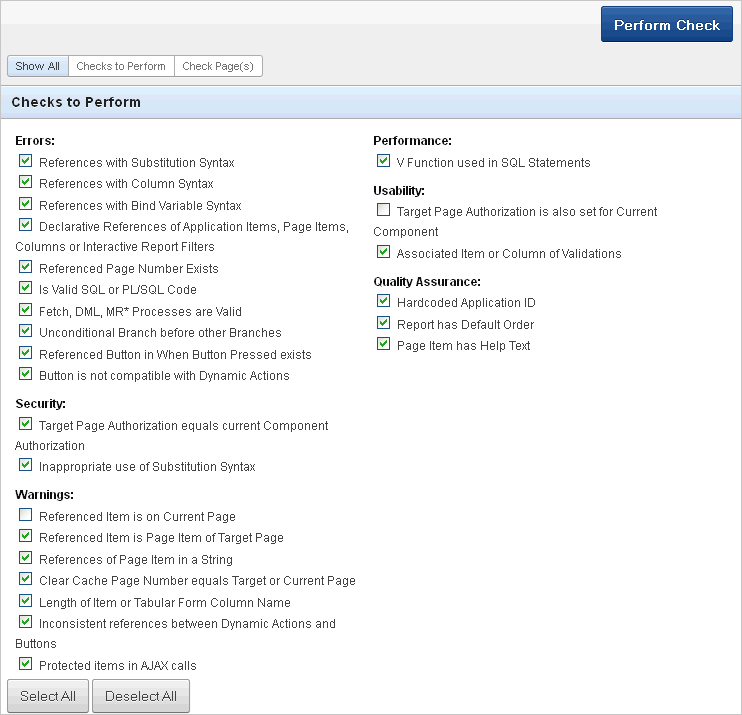This screenshot has width=742, height=715.
Task: Click the Errors: heading
Action: point(35,141)
